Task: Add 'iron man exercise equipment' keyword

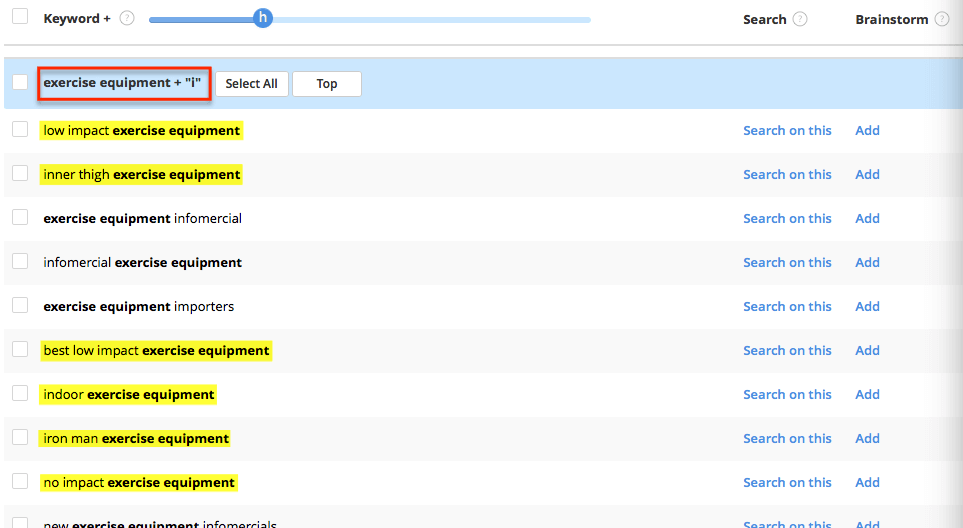Action: (x=867, y=438)
